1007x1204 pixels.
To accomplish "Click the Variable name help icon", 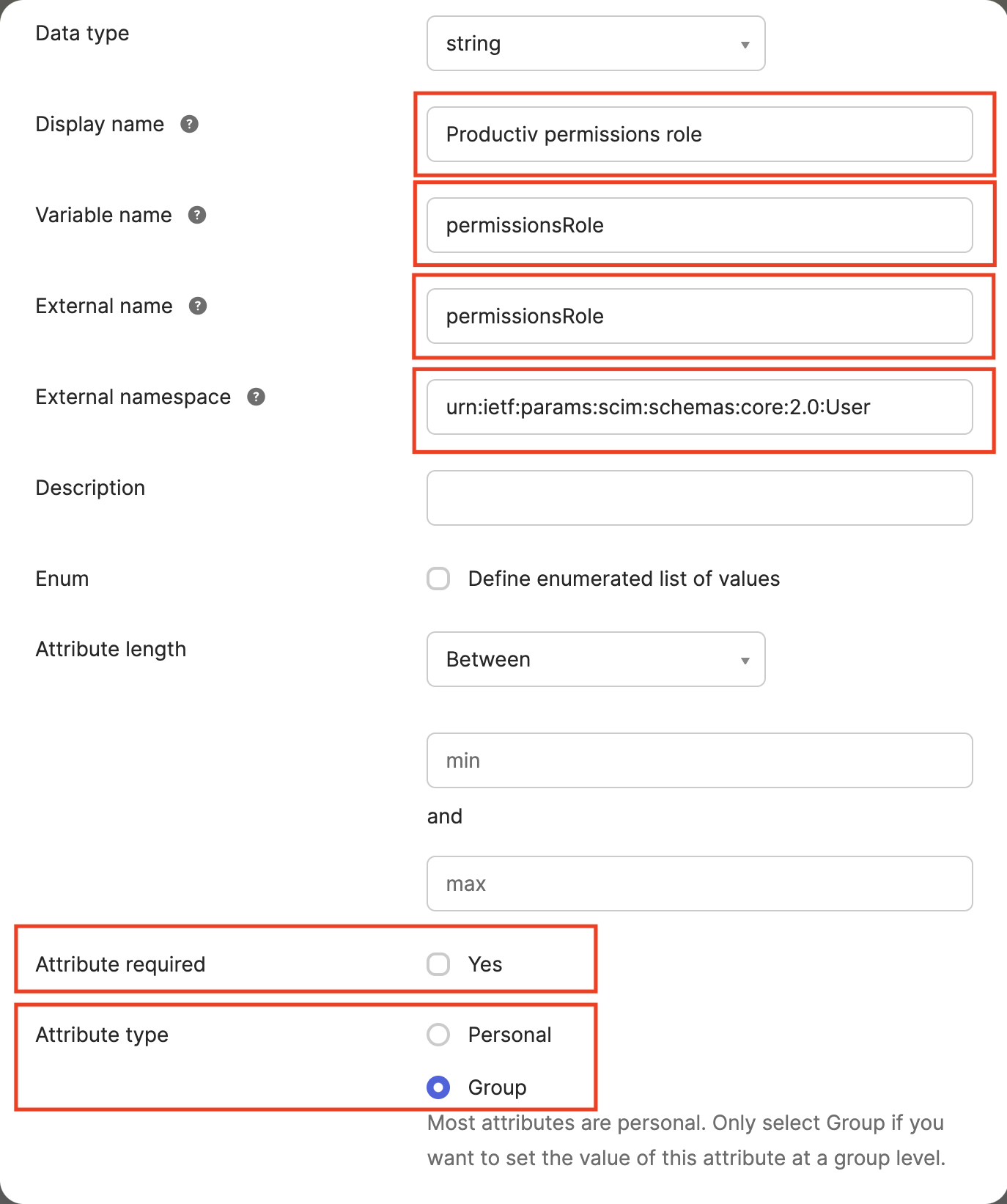I will (x=197, y=215).
